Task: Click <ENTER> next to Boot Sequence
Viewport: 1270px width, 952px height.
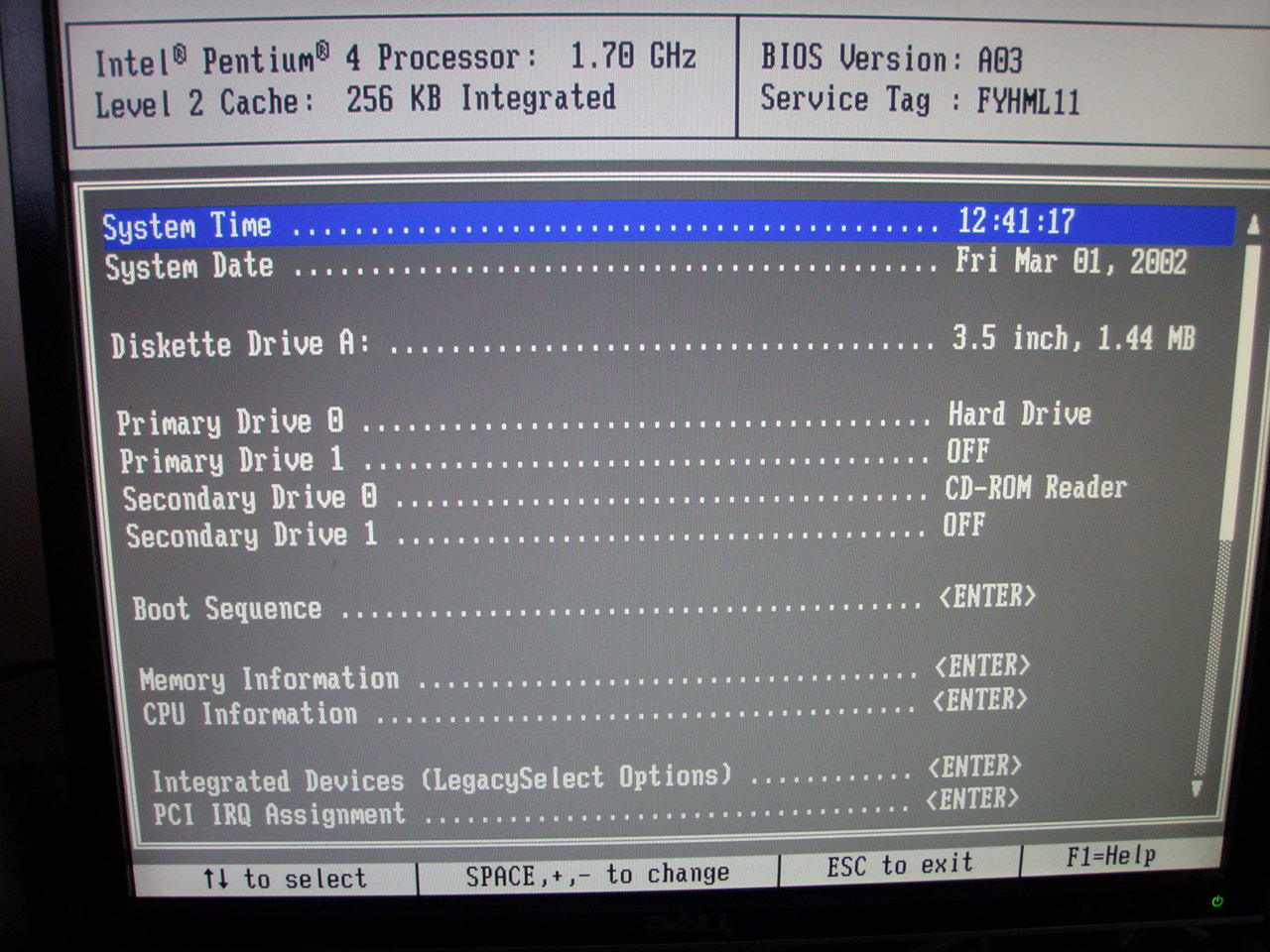Action: point(987,596)
